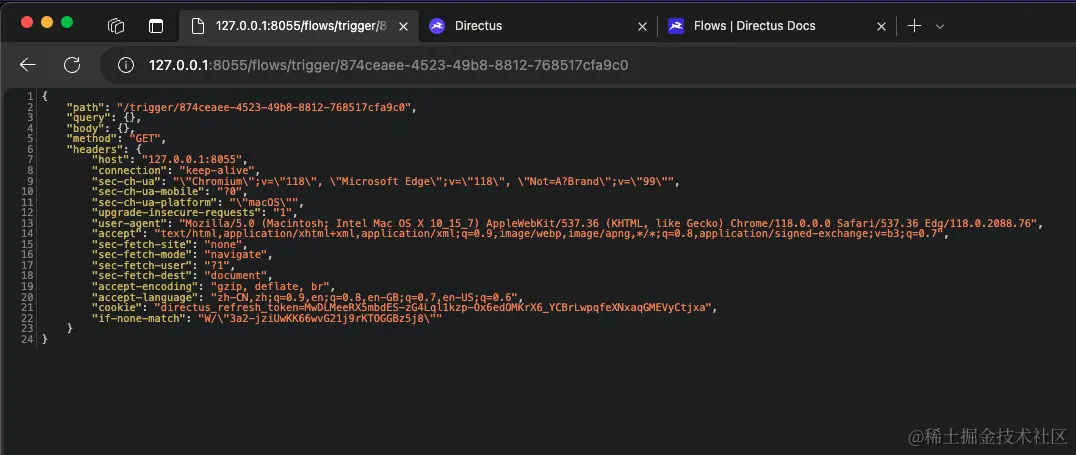Close the 127.0.0.1:8055 flows trigger tab
Screen dimensions: 1076x455
click(404, 26)
